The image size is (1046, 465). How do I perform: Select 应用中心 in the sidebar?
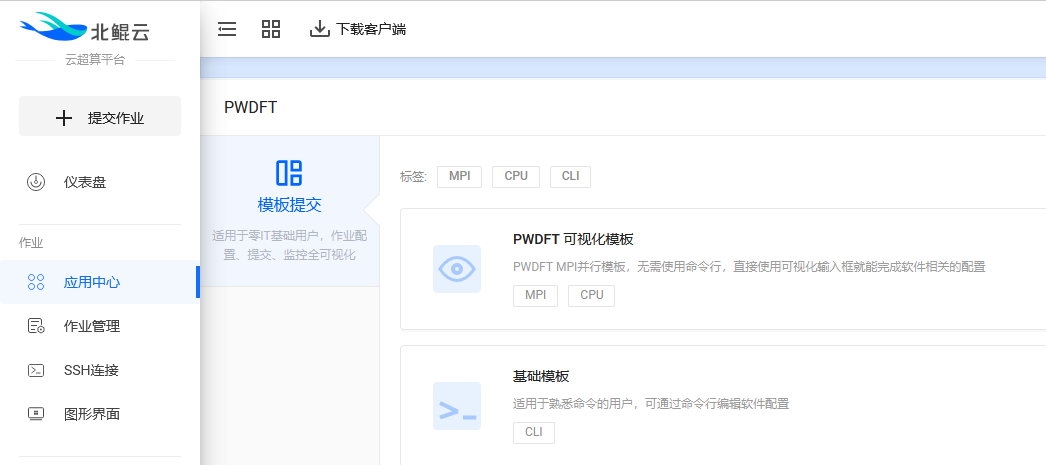100,282
